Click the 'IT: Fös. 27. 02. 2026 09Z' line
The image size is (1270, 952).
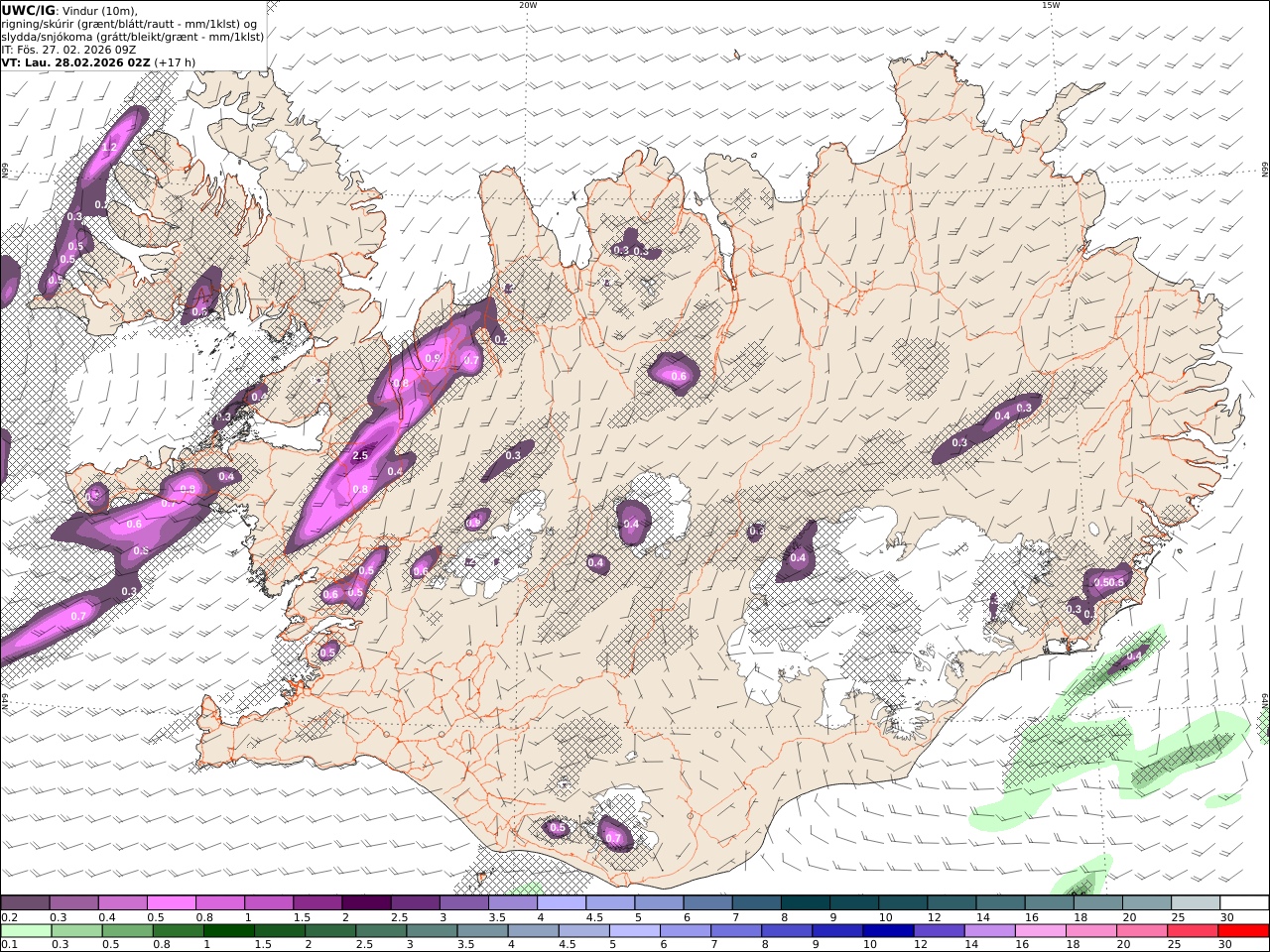coord(68,50)
